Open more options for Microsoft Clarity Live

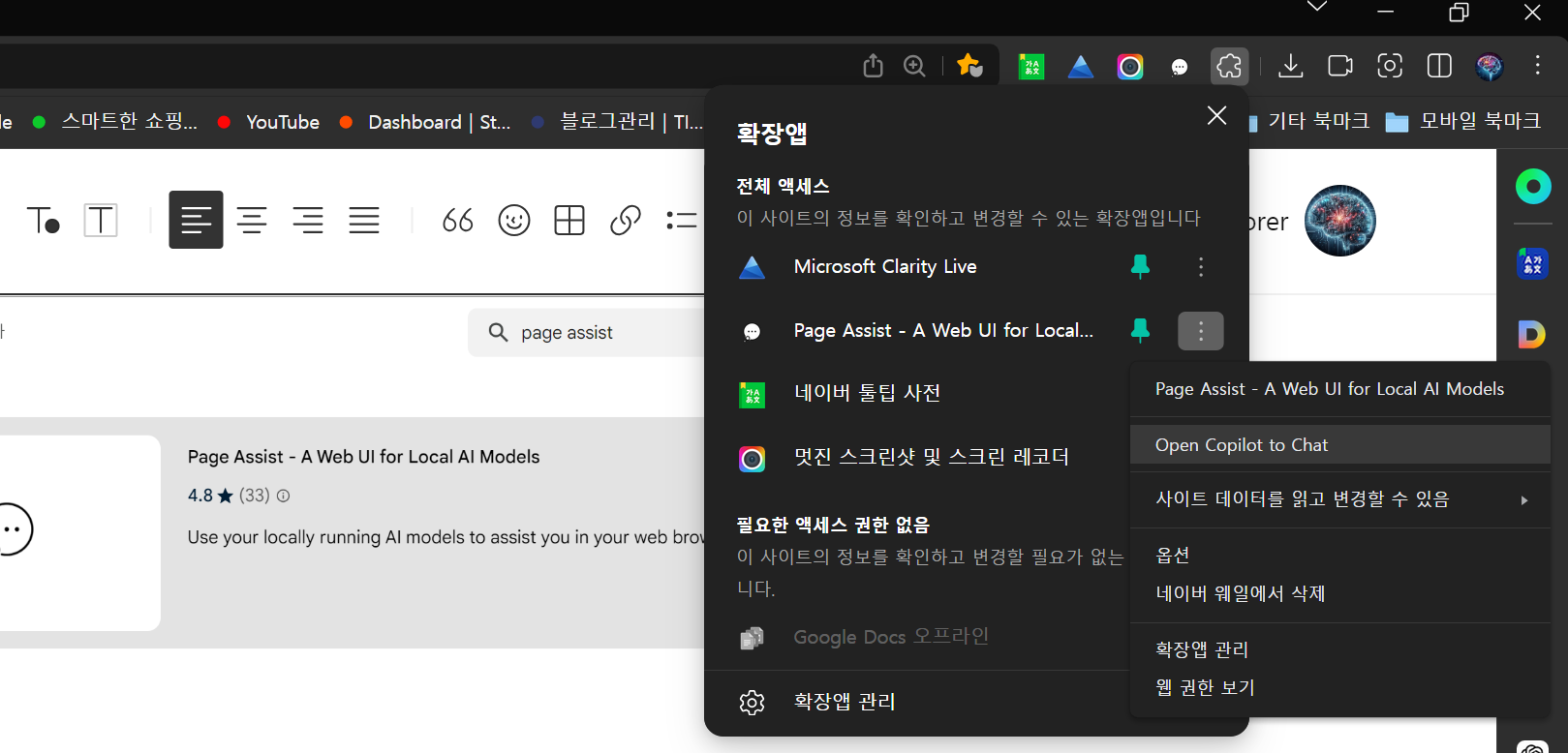(1201, 267)
